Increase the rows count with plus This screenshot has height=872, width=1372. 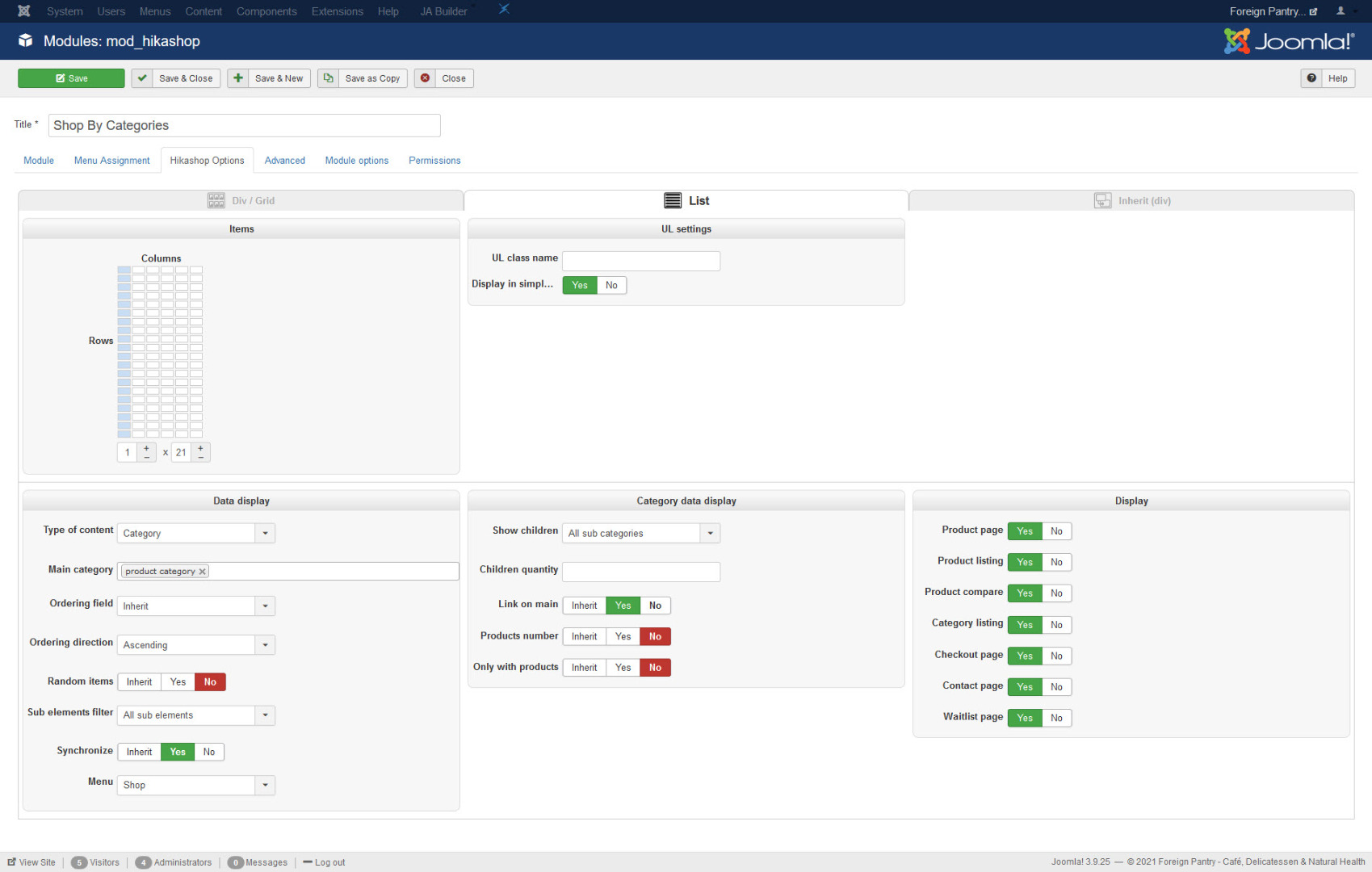pos(200,448)
